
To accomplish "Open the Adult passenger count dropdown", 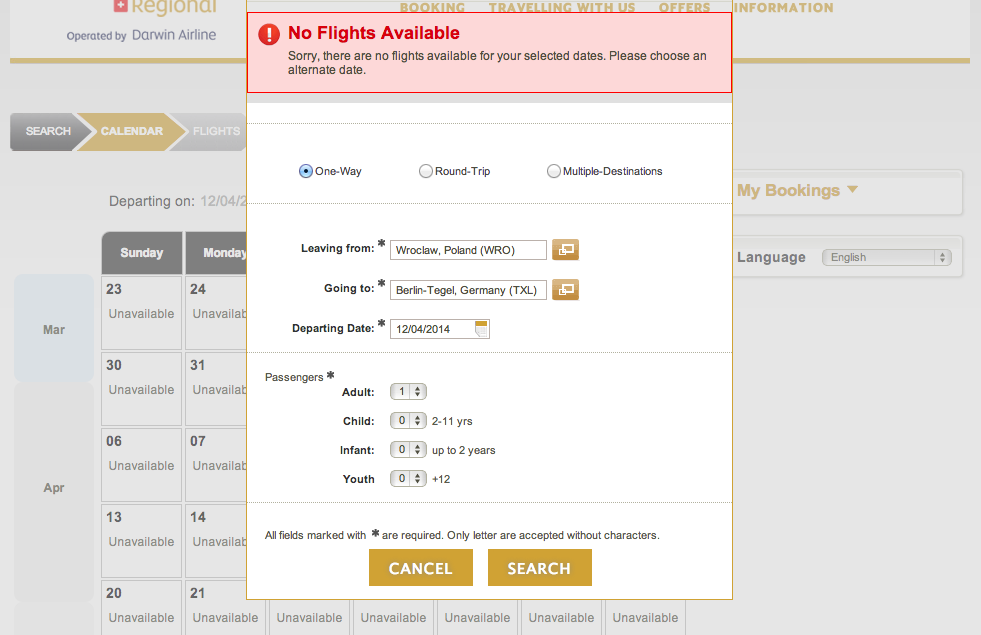I will [x=409, y=392].
